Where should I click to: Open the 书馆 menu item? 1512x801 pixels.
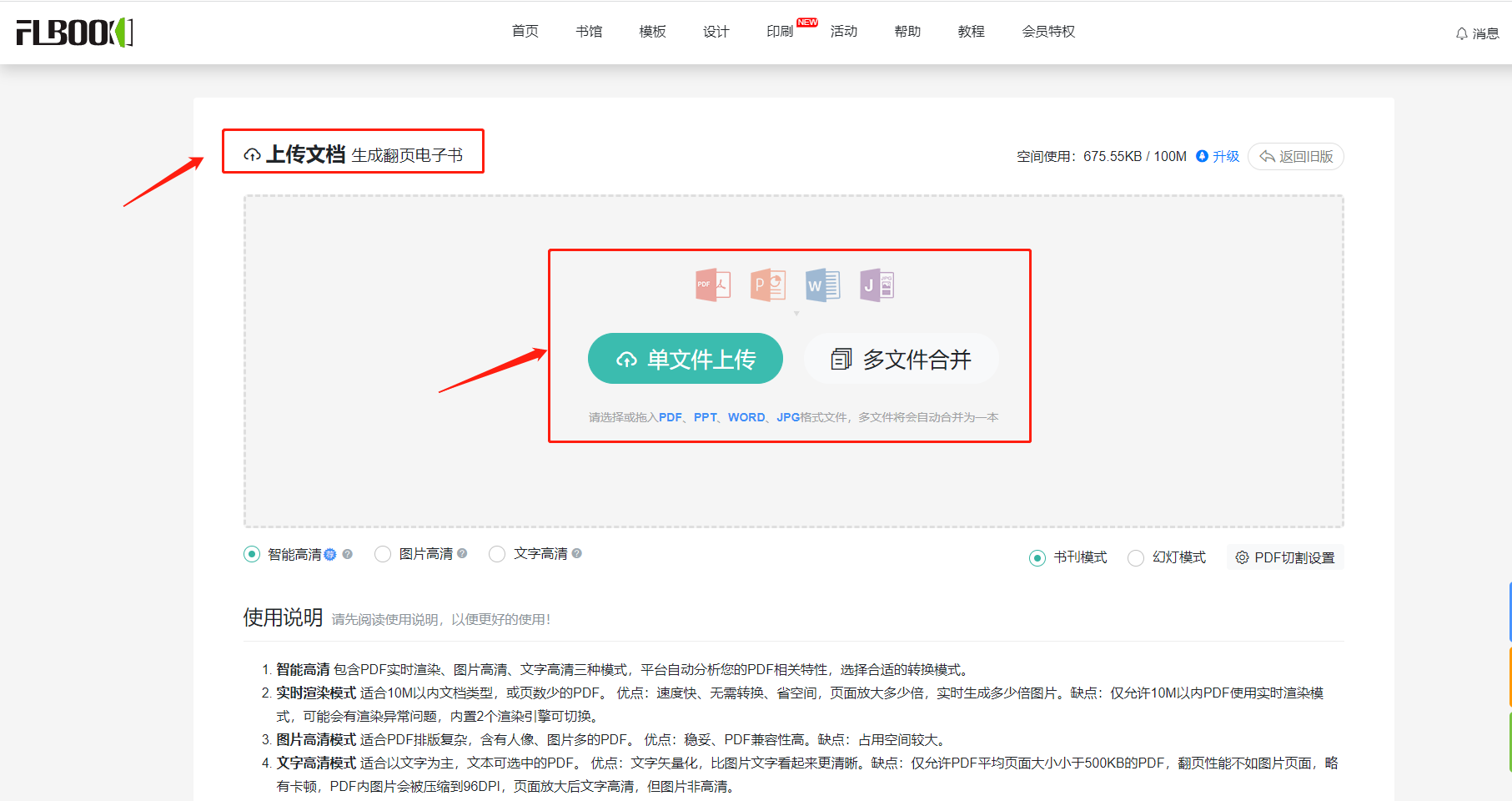(589, 32)
